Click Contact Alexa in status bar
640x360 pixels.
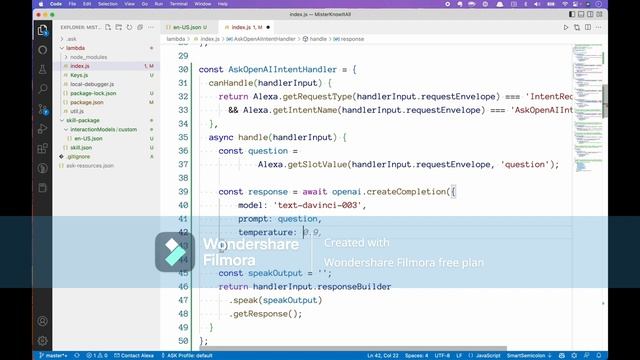click(x=134, y=356)
